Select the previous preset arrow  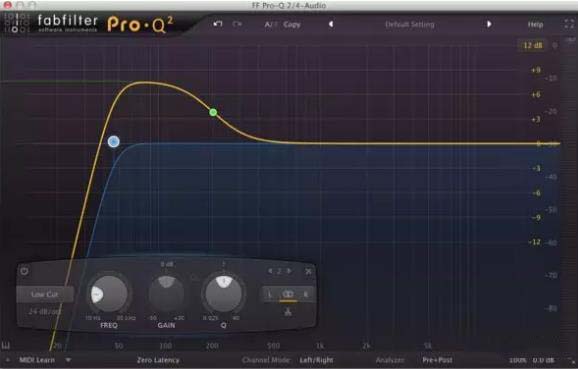pos(331,24)
